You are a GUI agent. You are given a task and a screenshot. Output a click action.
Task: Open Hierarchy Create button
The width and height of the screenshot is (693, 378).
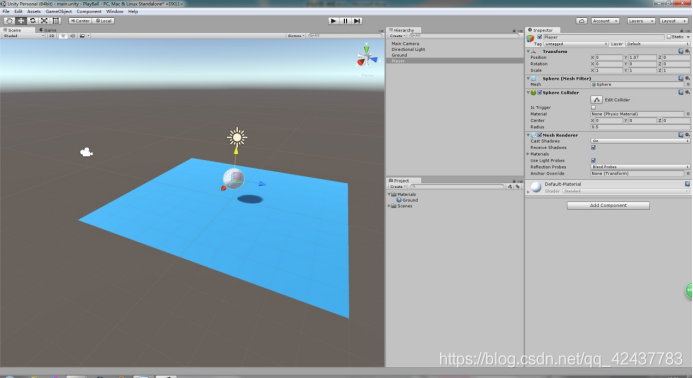[x=397, y=36]
